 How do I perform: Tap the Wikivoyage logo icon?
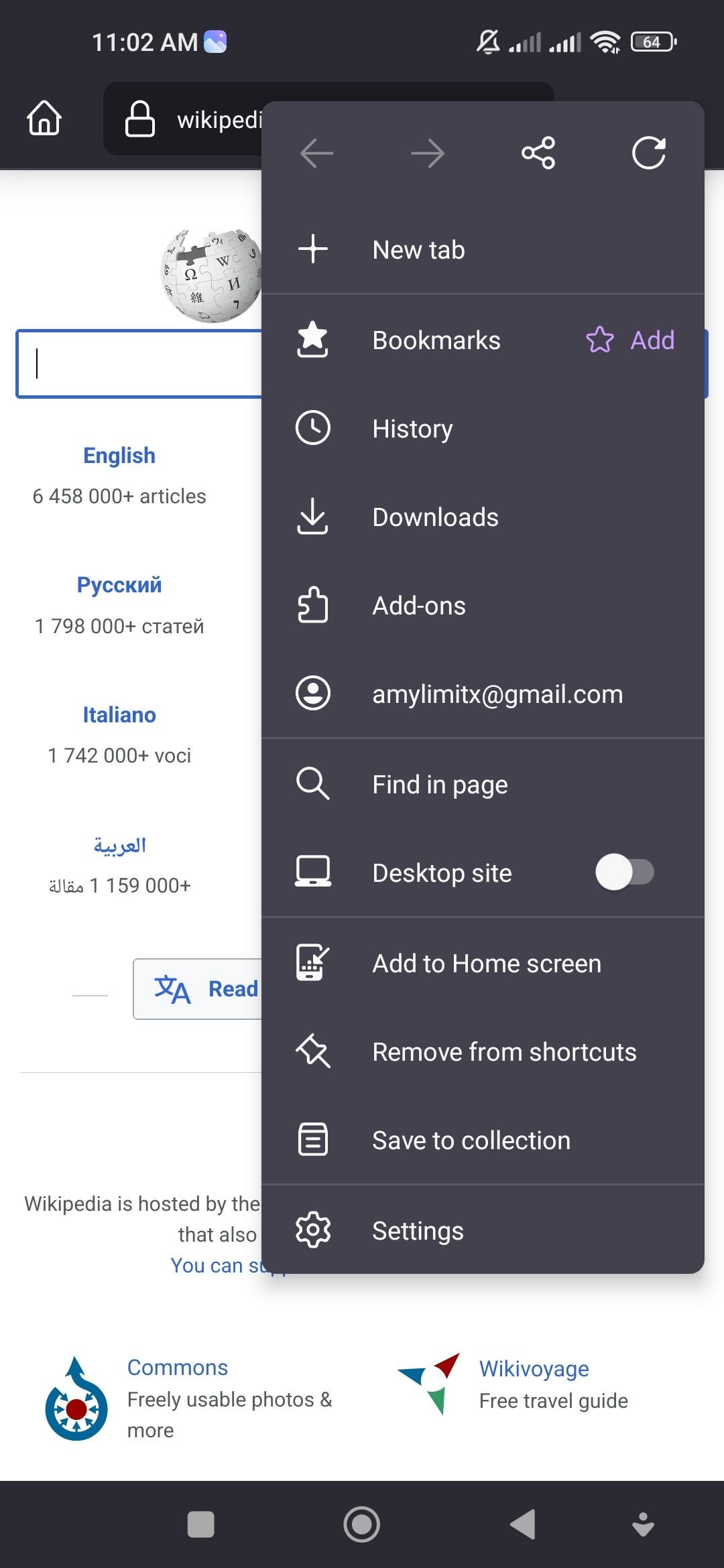(430, 1383)
